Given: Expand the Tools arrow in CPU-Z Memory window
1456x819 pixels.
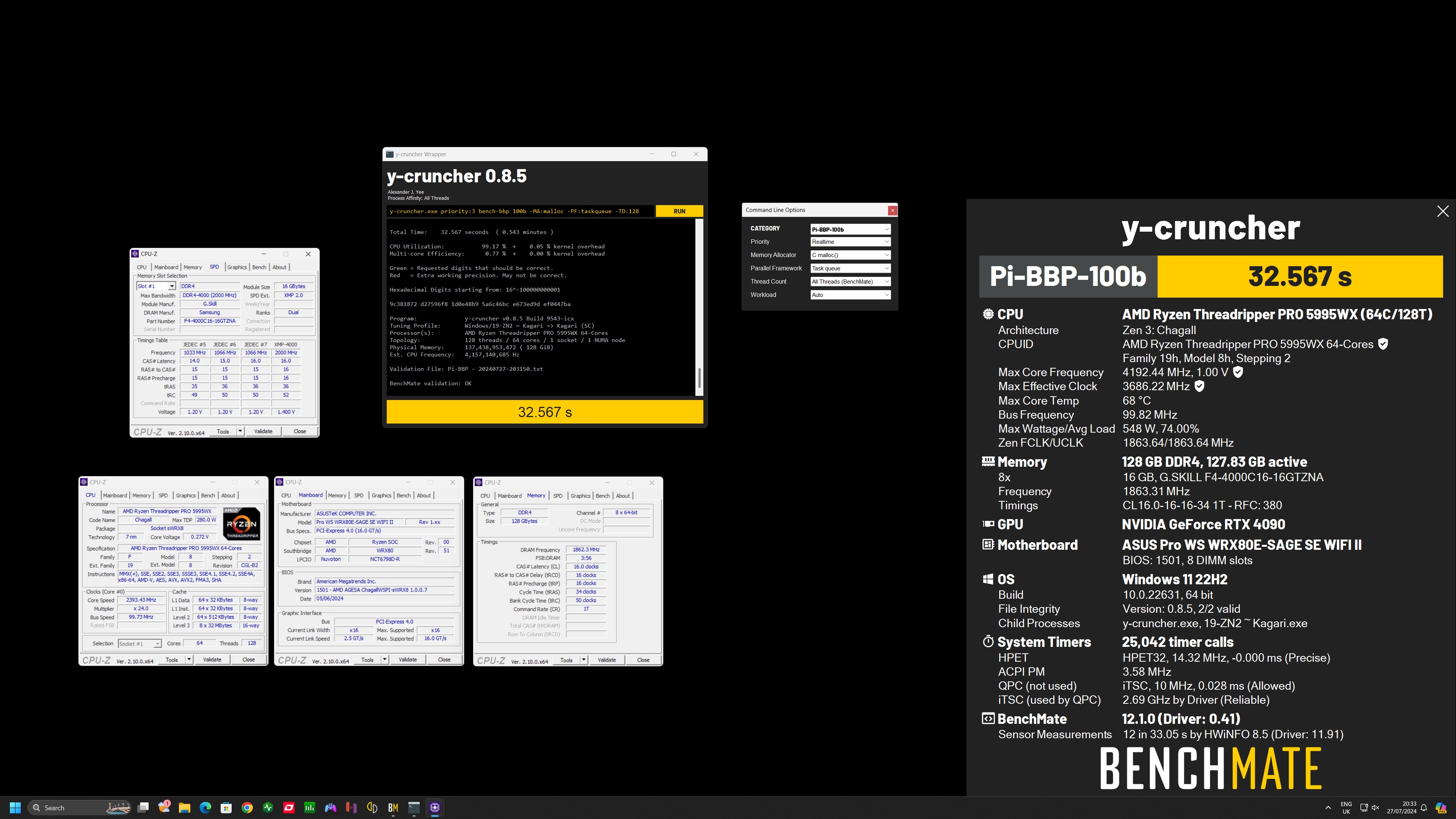Looking at the screenshot, I should click(583, 660).
